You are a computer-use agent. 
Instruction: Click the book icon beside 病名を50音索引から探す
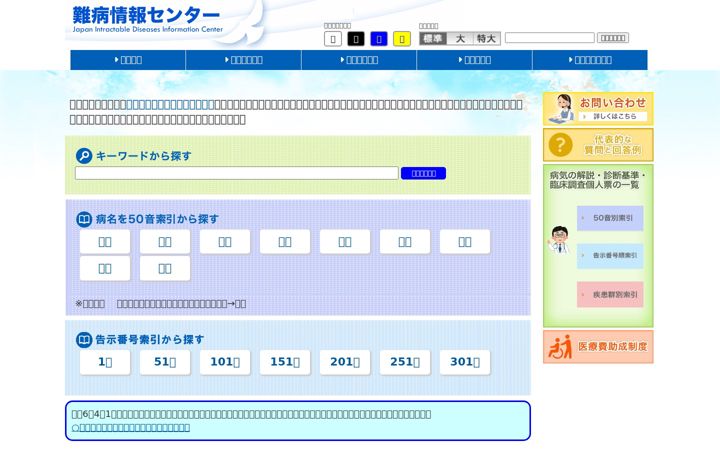coord(84,219)
